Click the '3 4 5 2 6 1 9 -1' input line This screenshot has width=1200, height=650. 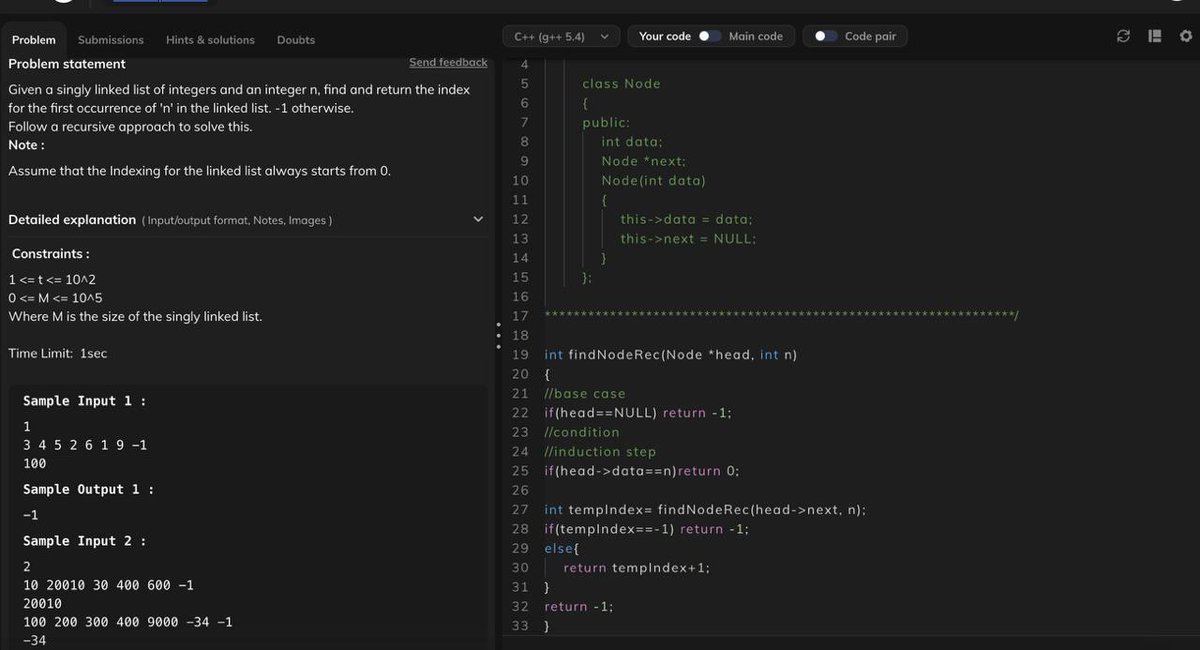(85, 445)
